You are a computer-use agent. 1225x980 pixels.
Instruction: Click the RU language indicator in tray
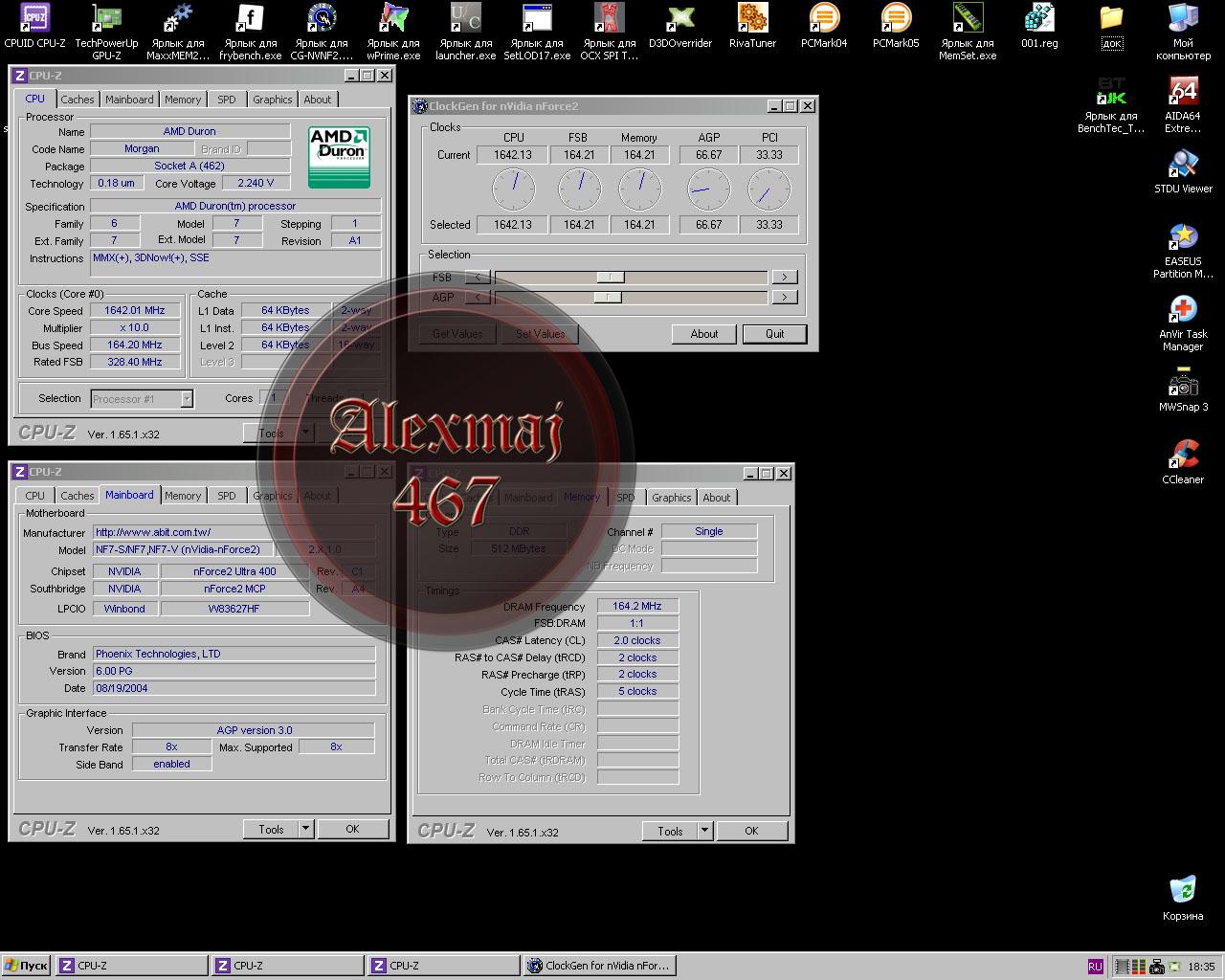pos(1095,967)
